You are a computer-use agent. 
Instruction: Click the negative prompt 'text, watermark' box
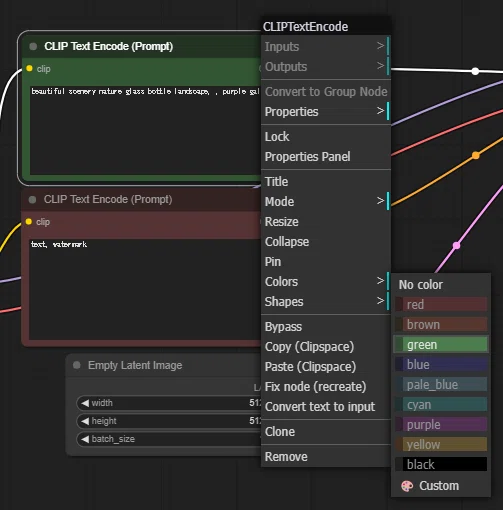145,289
